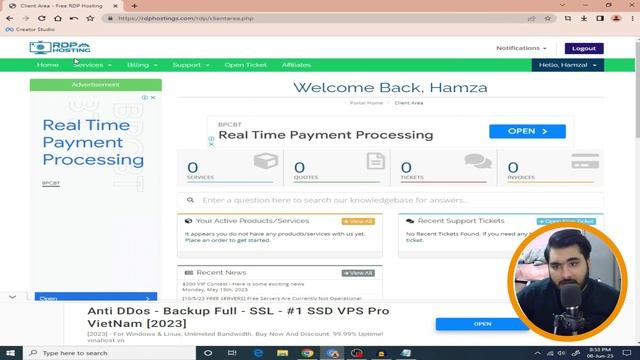This screenshot has height=360, width=640.
Task: Open Chrome from the taskbar
Action: 307,353
